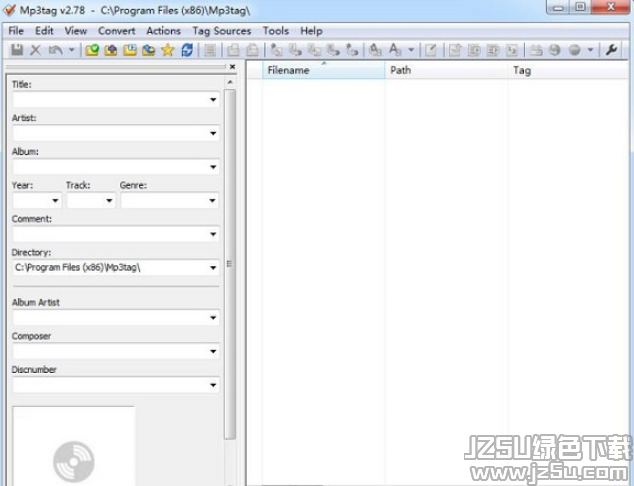Expand the tag sources dropdown arrow near wrench
The width and height of the screenshot is (634, 486).
click(x=591, y=50)
